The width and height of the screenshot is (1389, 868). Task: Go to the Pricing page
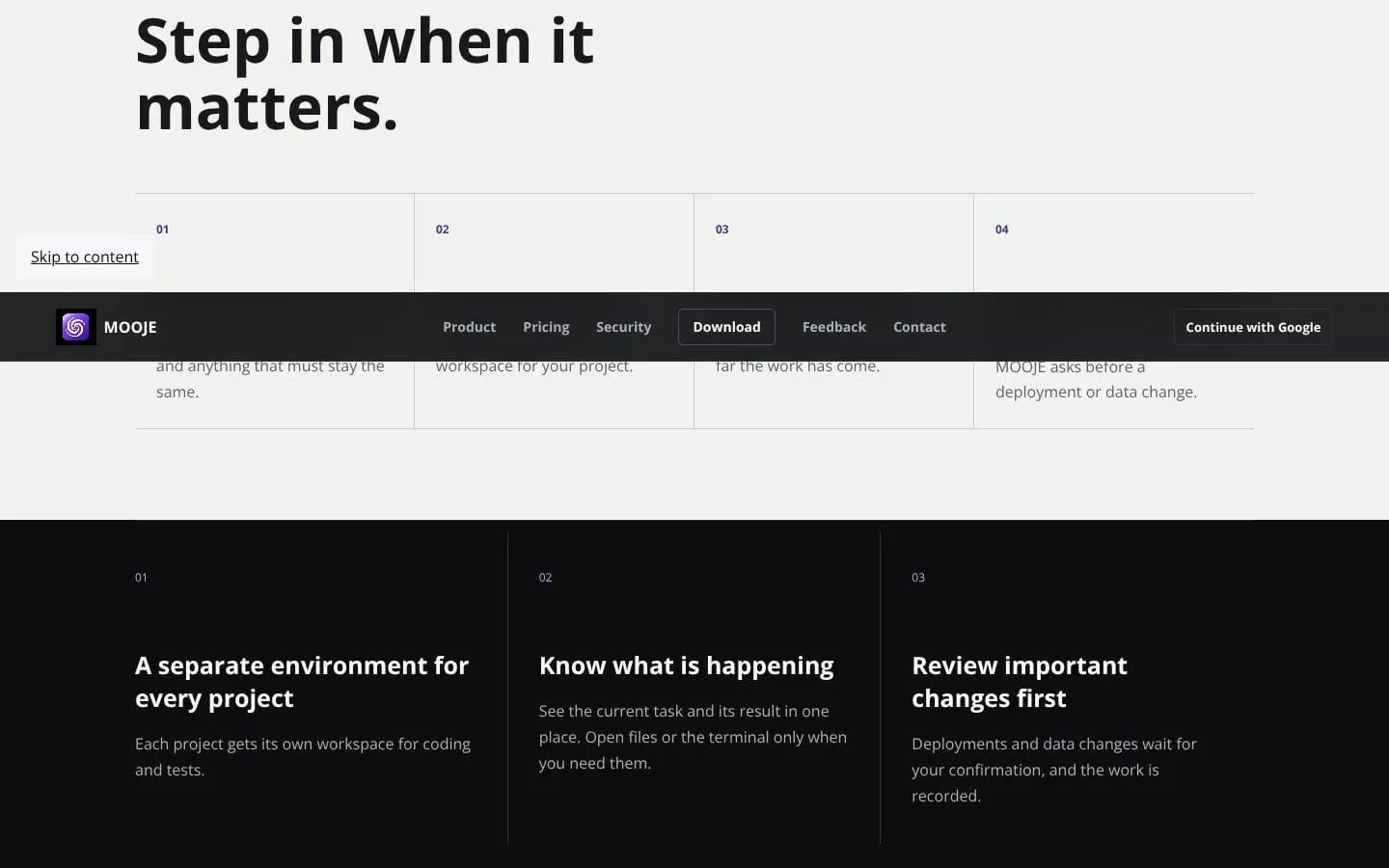[x=546, y=327]
